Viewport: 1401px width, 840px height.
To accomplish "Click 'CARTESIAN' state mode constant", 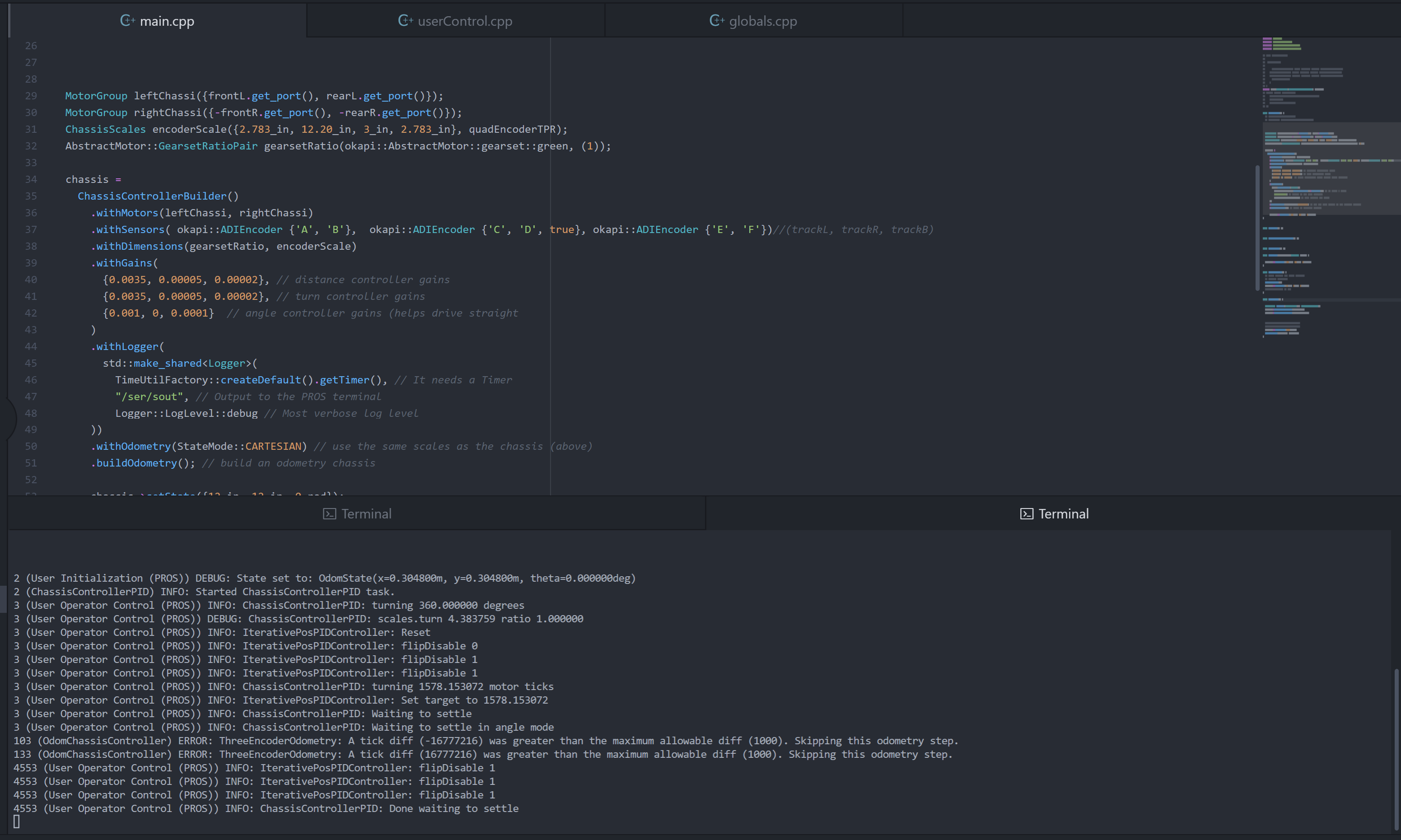I will pos(273,447).
